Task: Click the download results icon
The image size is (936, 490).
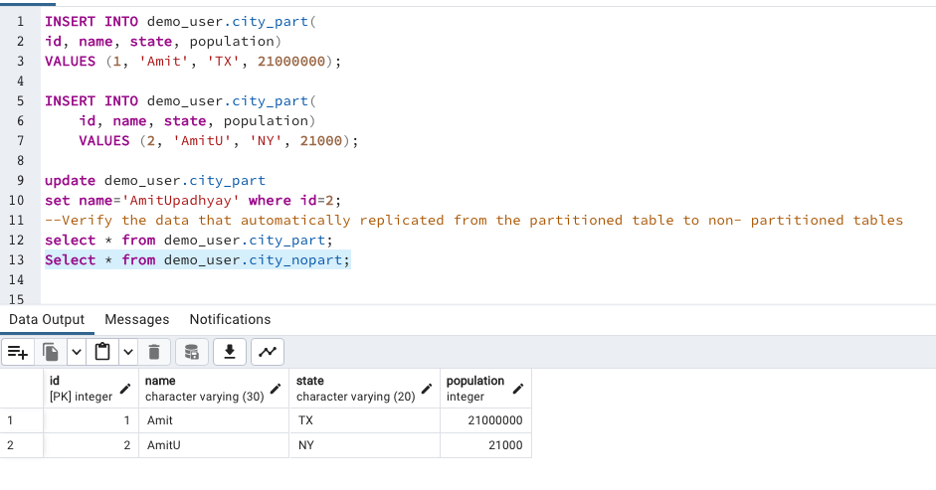Action: 230,352
